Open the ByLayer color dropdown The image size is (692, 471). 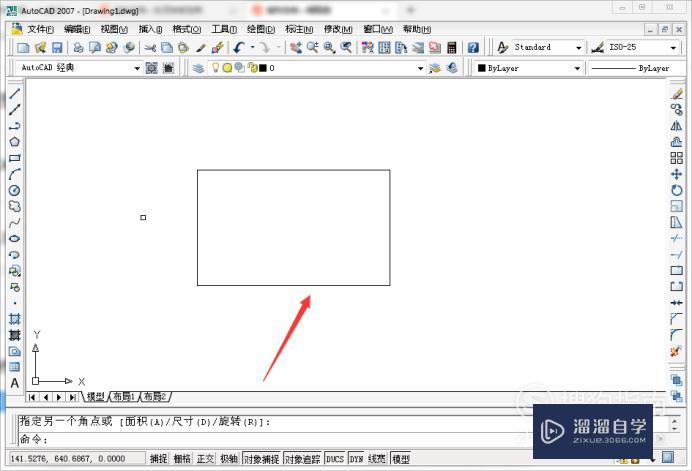pyautogui.click(x=576, y=68)
